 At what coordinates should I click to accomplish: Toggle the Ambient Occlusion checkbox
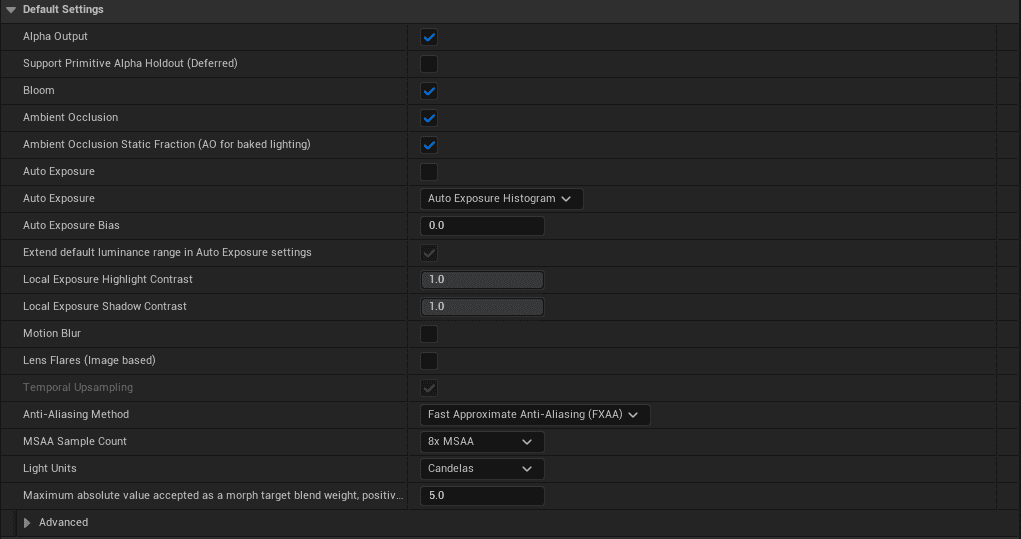428,118
